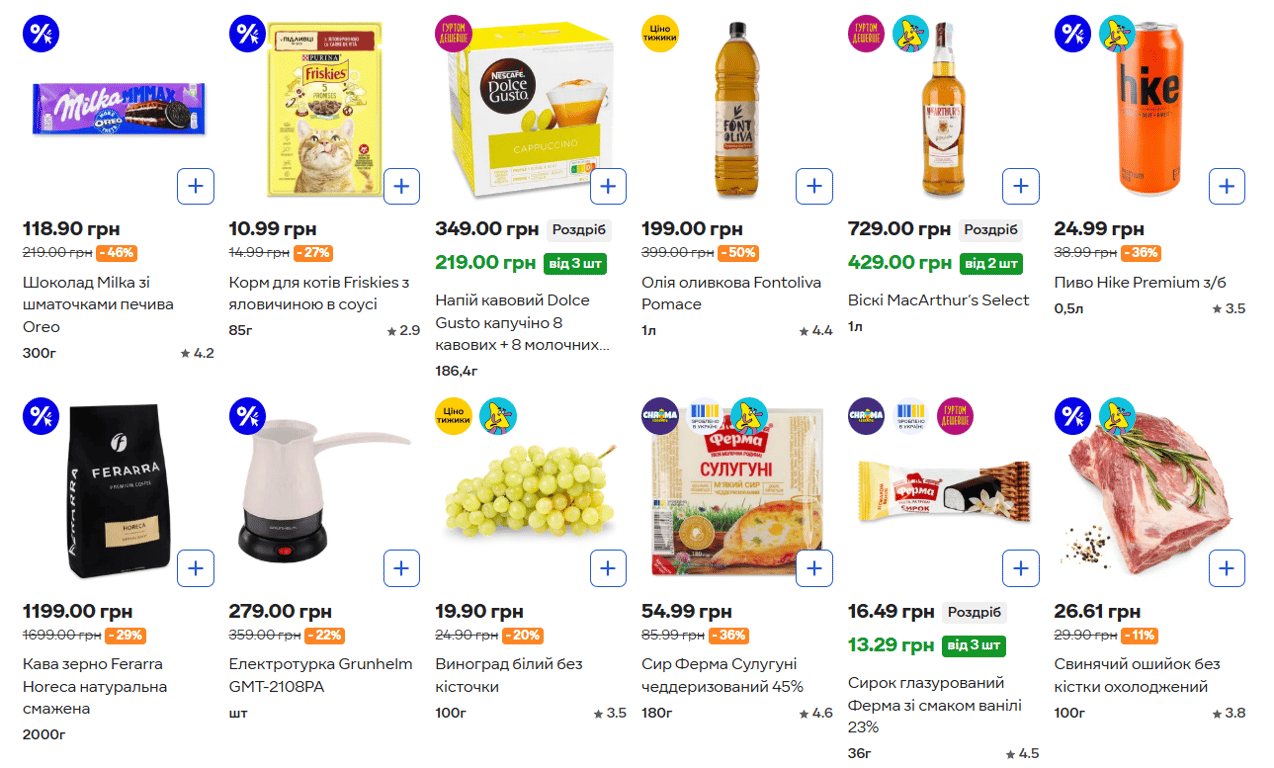Add Grunhelm electric turka to cart
This screenshot has width=1274, height=768.
pos(402,568)
